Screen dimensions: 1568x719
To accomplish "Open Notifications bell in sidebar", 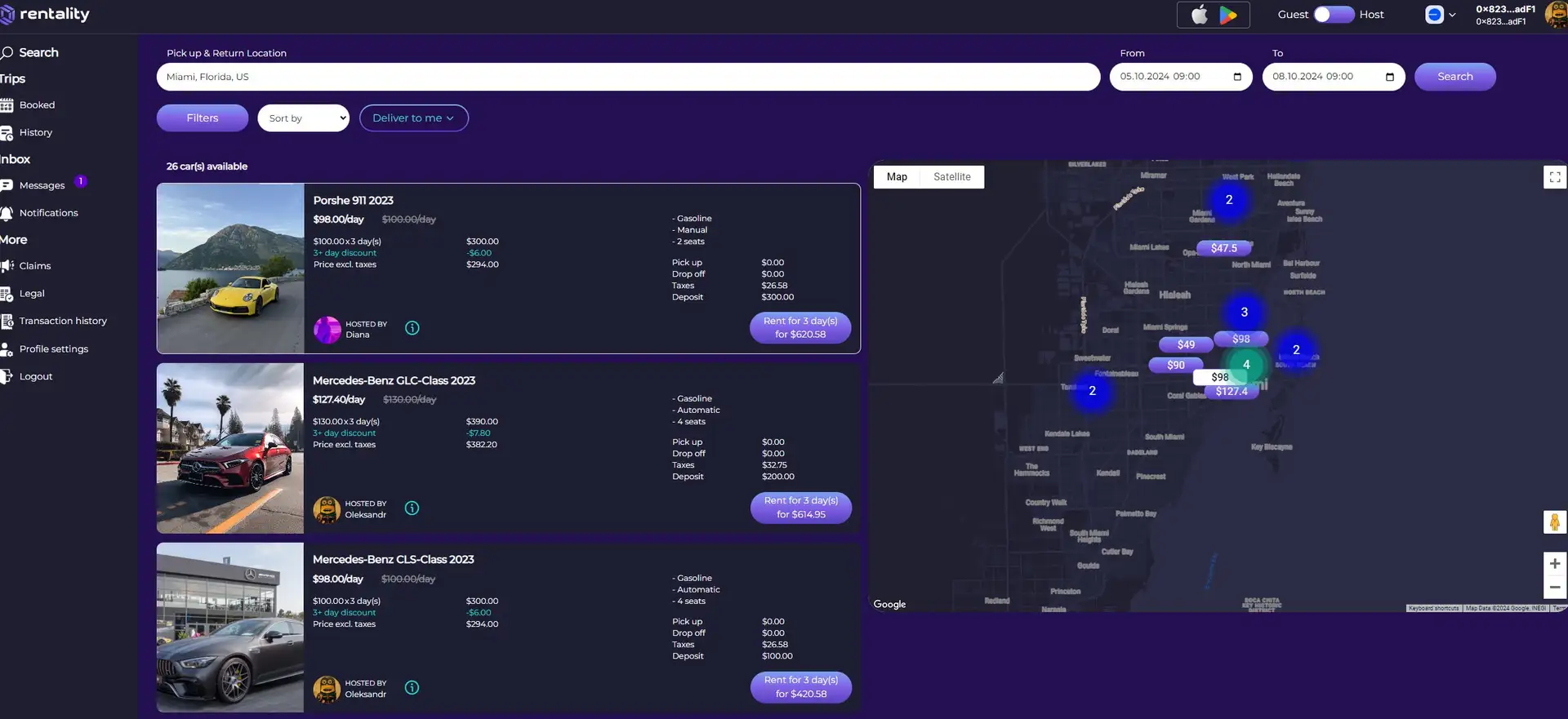I will click(7, 213).
